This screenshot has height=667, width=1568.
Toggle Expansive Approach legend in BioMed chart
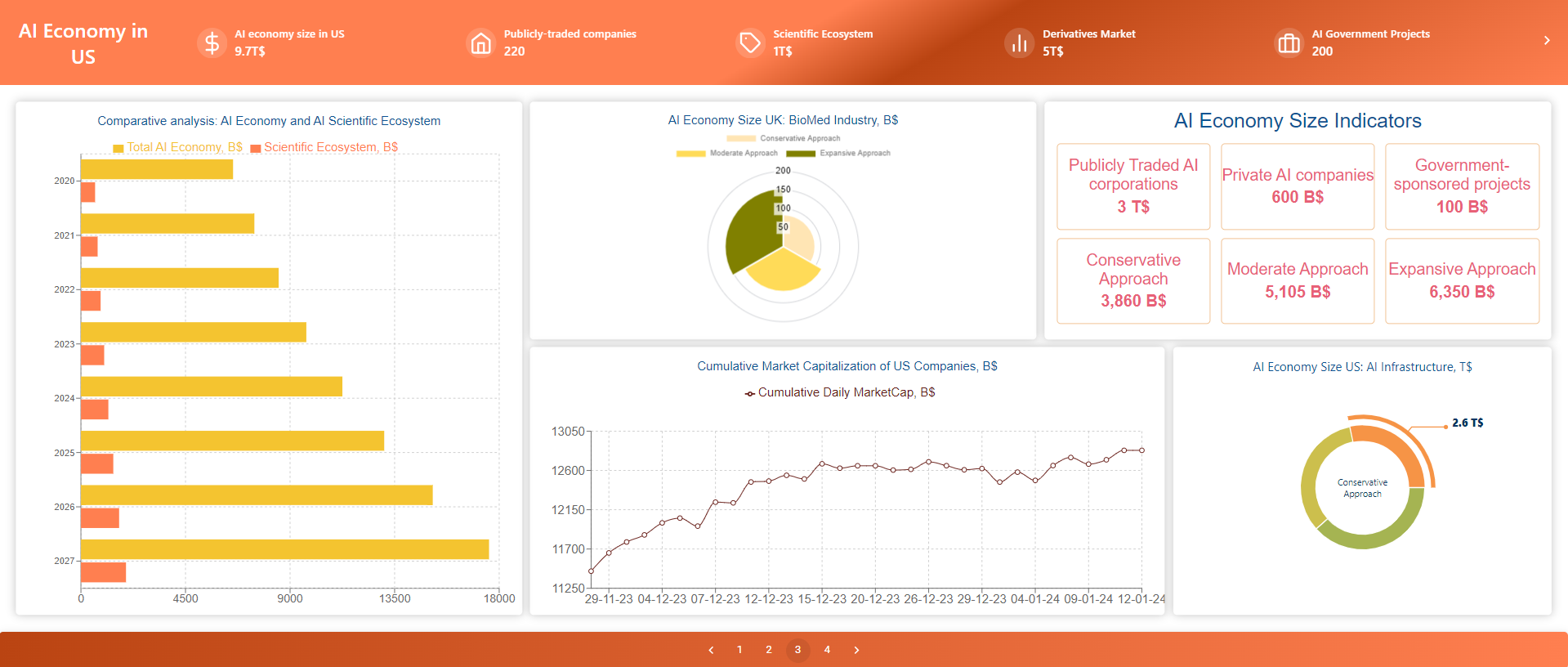click(838, 153)
